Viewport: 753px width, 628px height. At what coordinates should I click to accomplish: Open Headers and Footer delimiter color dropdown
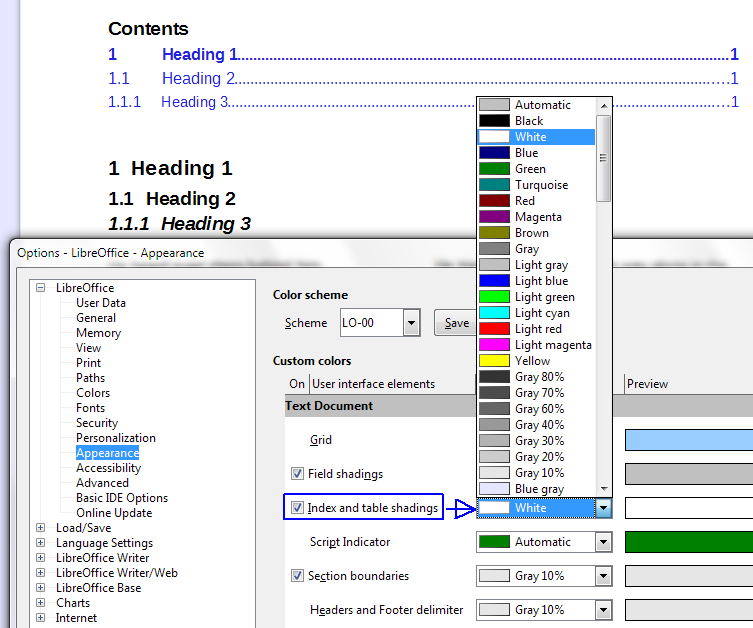(x=603, y=610)
